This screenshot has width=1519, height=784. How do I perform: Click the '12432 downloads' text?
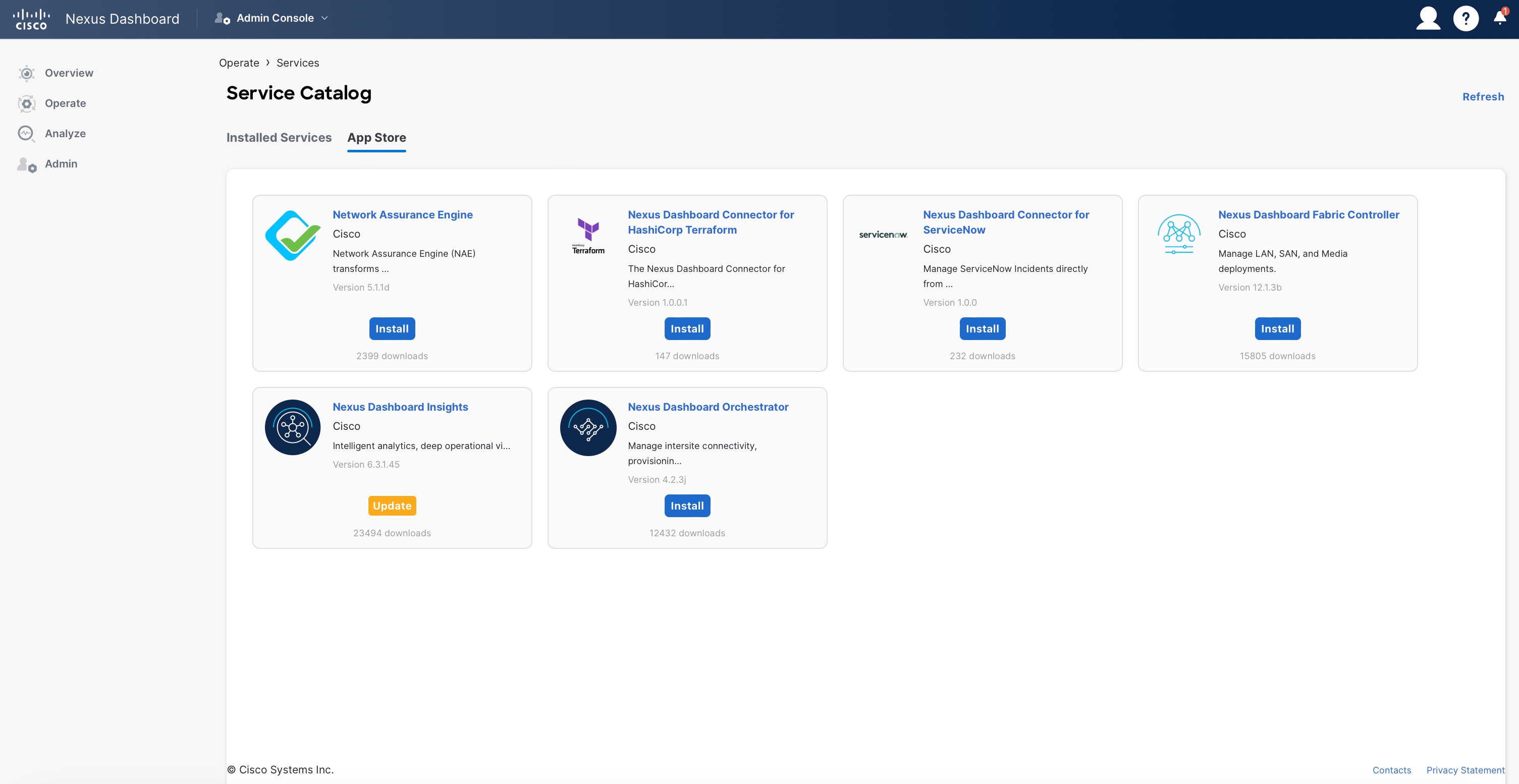click(x=687, y=533)
